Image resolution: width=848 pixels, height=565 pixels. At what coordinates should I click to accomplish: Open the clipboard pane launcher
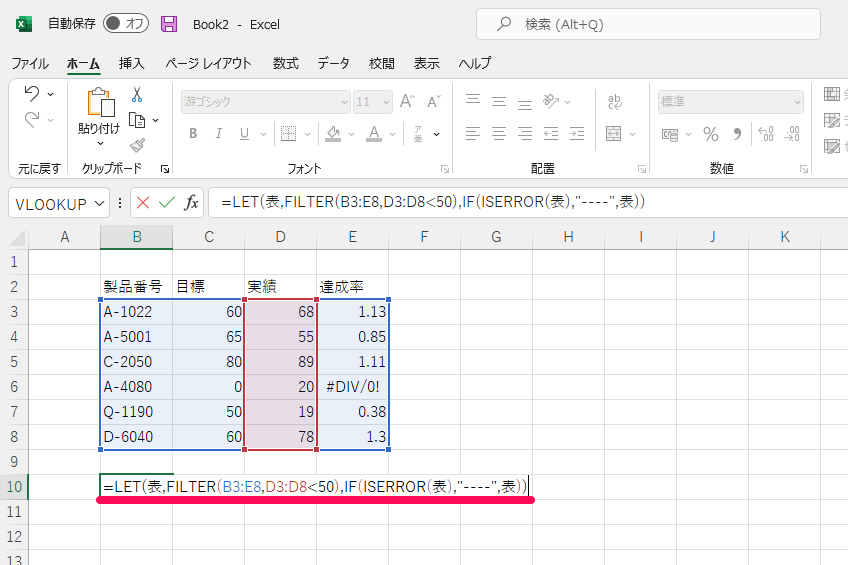(x=165, y=169)
